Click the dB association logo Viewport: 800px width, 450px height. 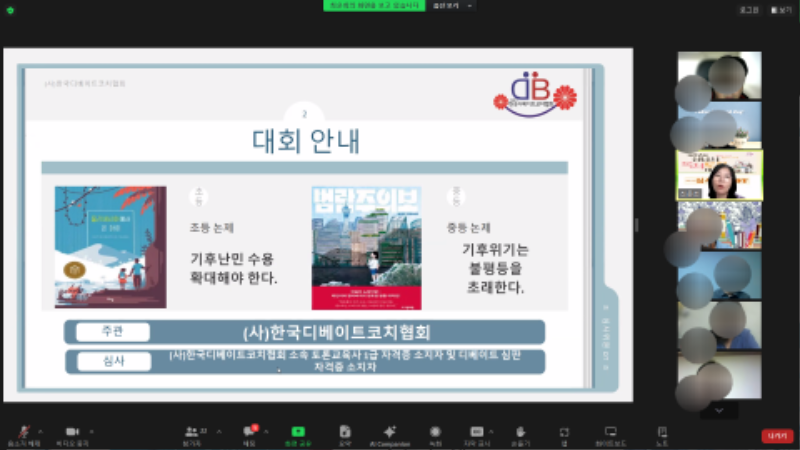535,94
